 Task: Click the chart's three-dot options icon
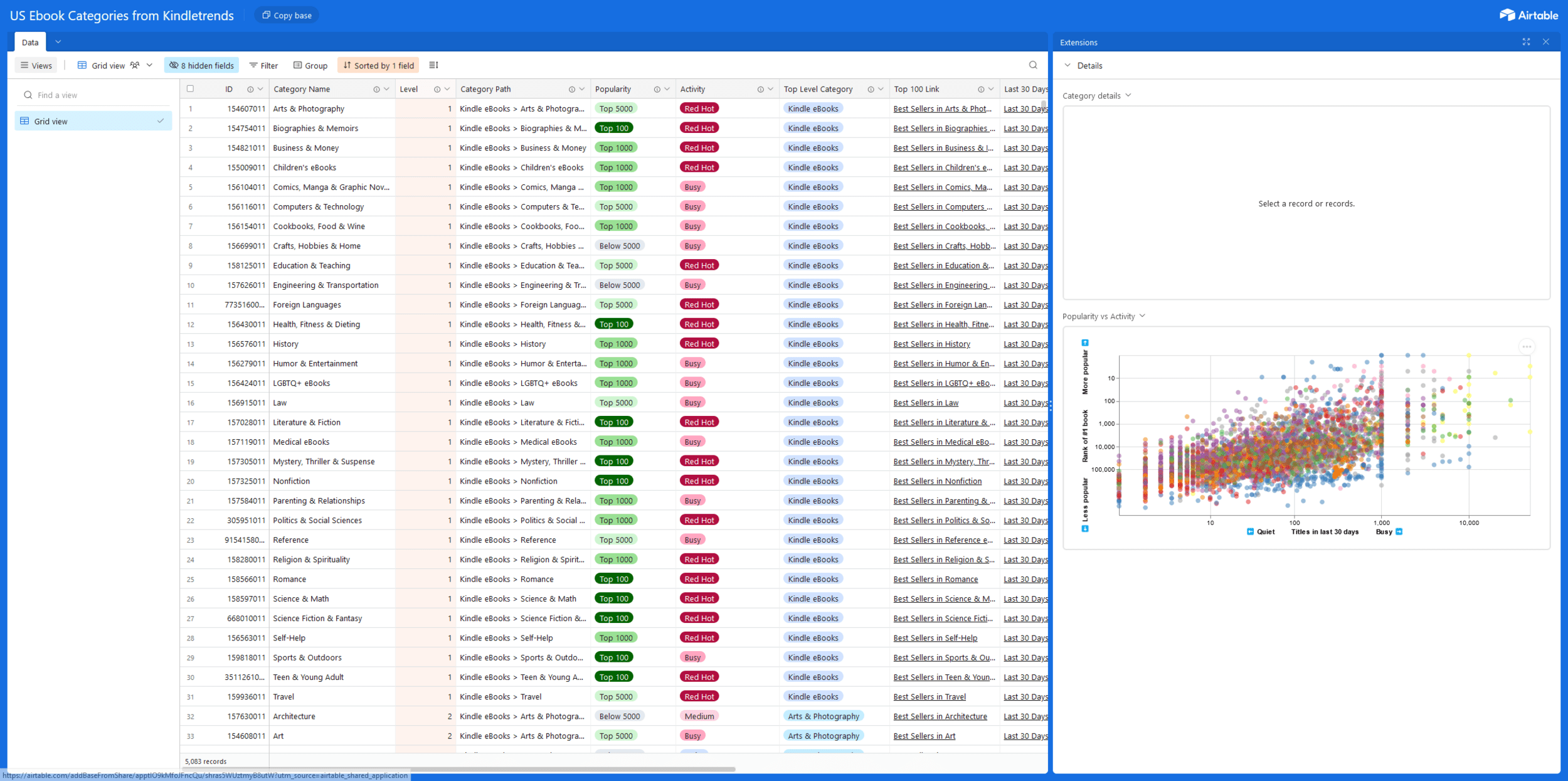[x=1527, y=346]
